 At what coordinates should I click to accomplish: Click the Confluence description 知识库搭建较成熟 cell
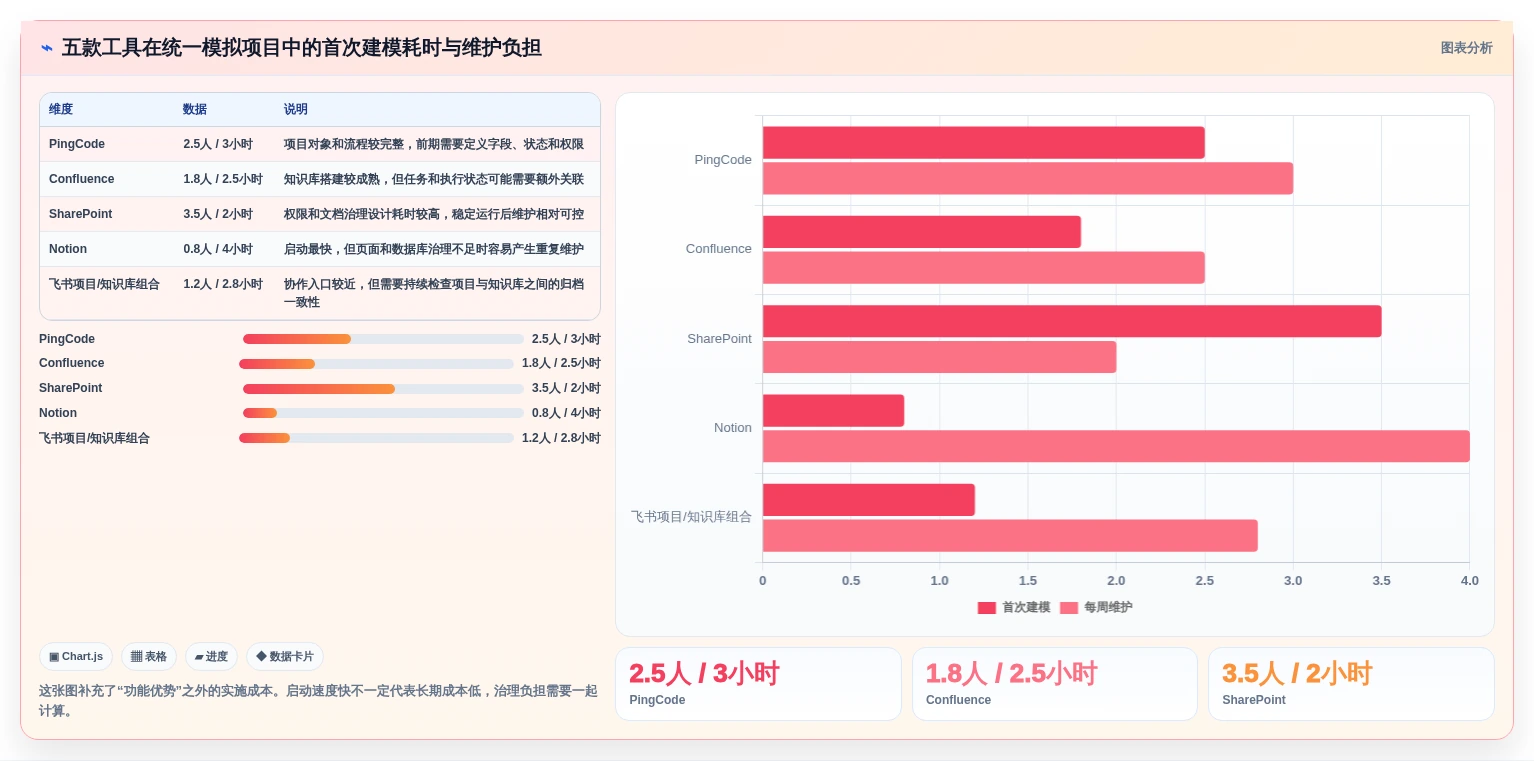click(x=434, y=179)
